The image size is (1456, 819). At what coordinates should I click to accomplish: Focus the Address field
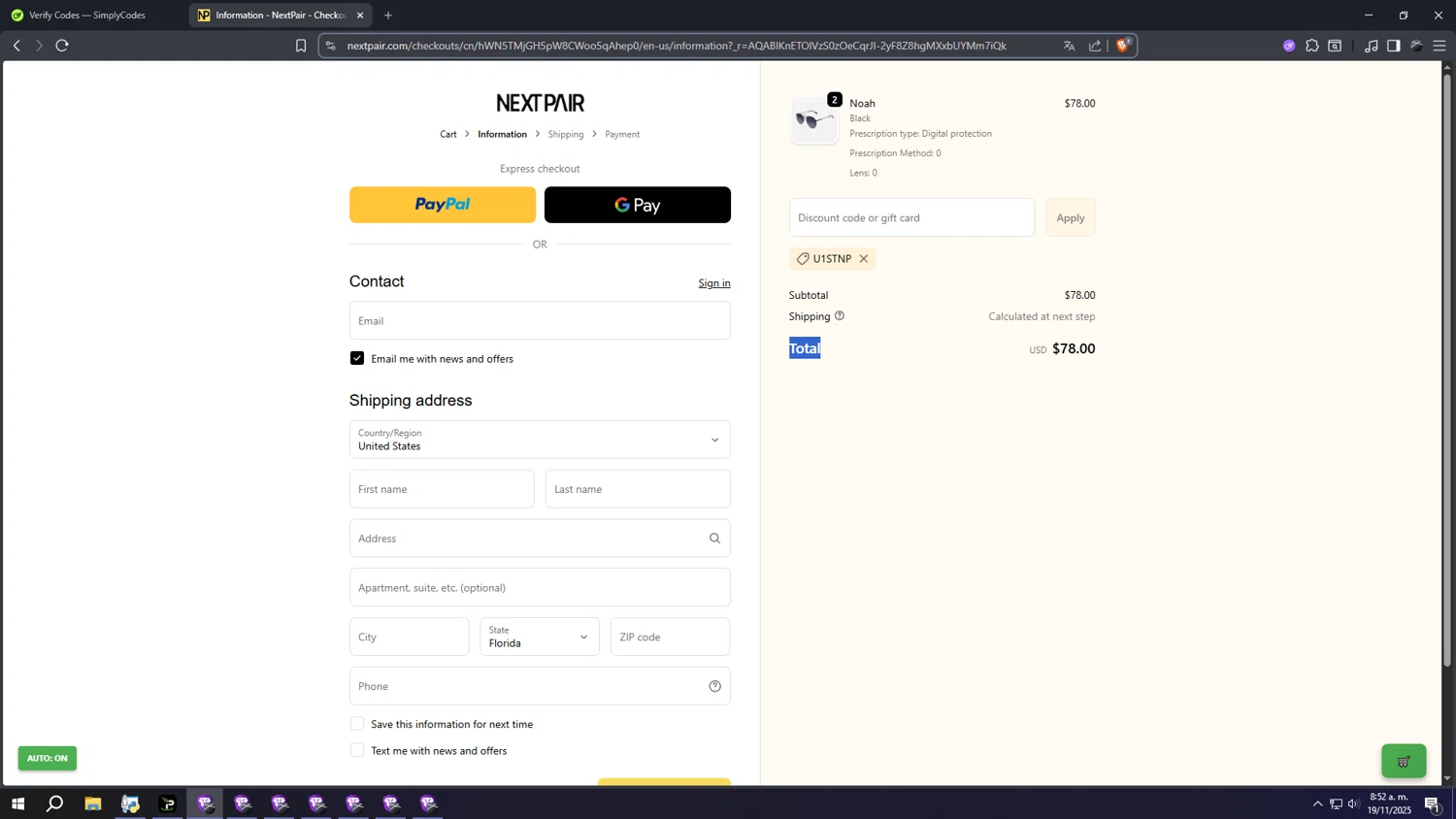540,539
